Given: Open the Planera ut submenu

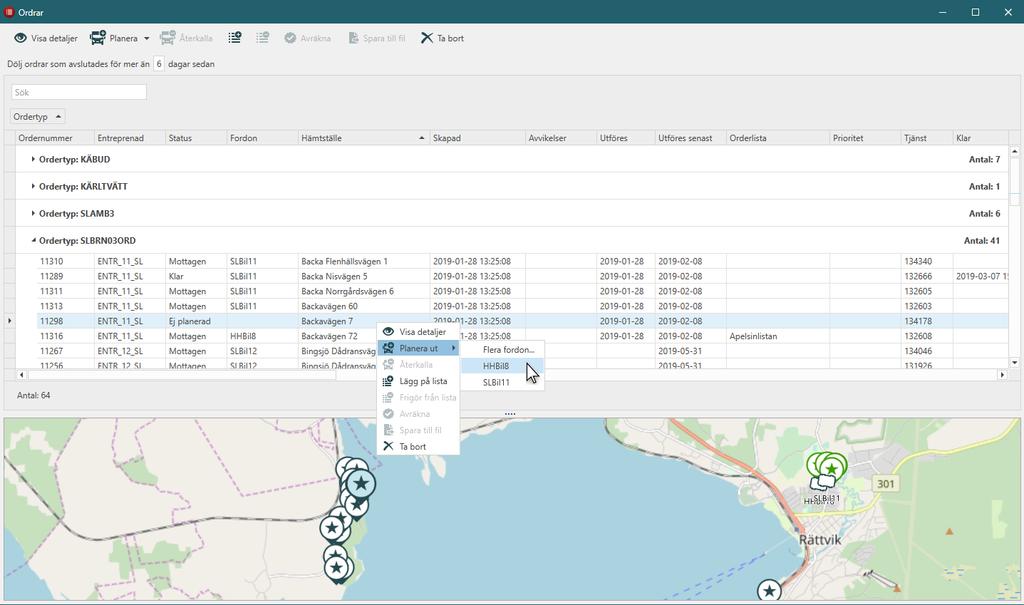Looking at the screenshot, I should [419, 348].
